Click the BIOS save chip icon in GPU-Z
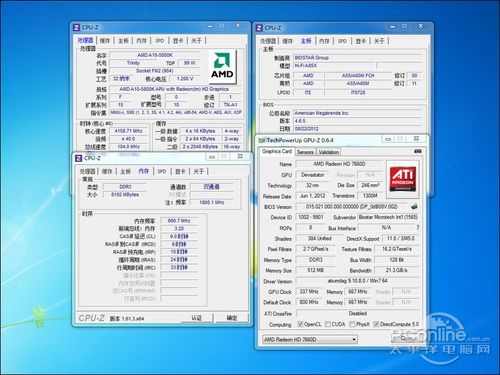Viewport: 500px width, 375px height. pyautogui.click(x=414, y=207)
